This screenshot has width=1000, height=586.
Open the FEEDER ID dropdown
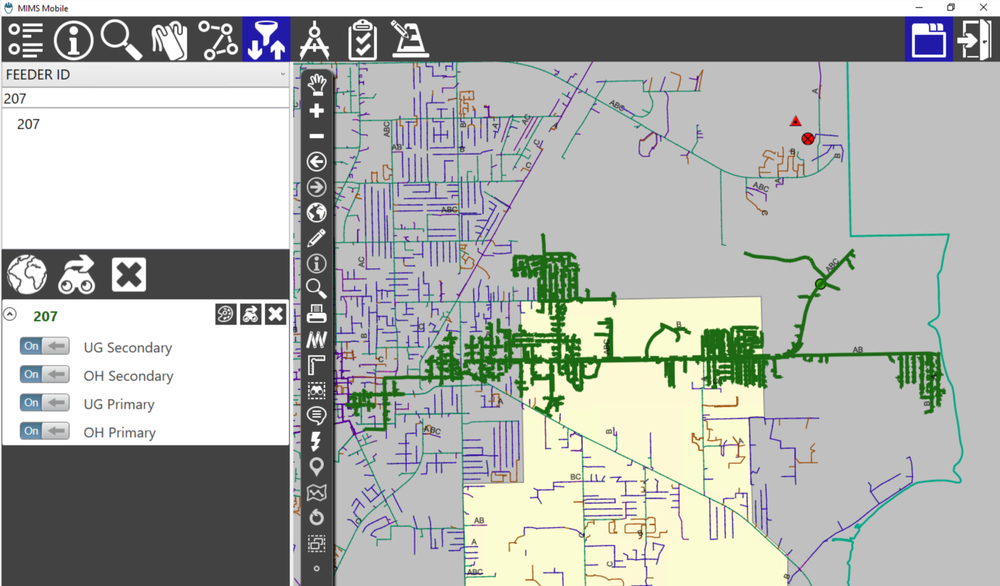point(281,74)
